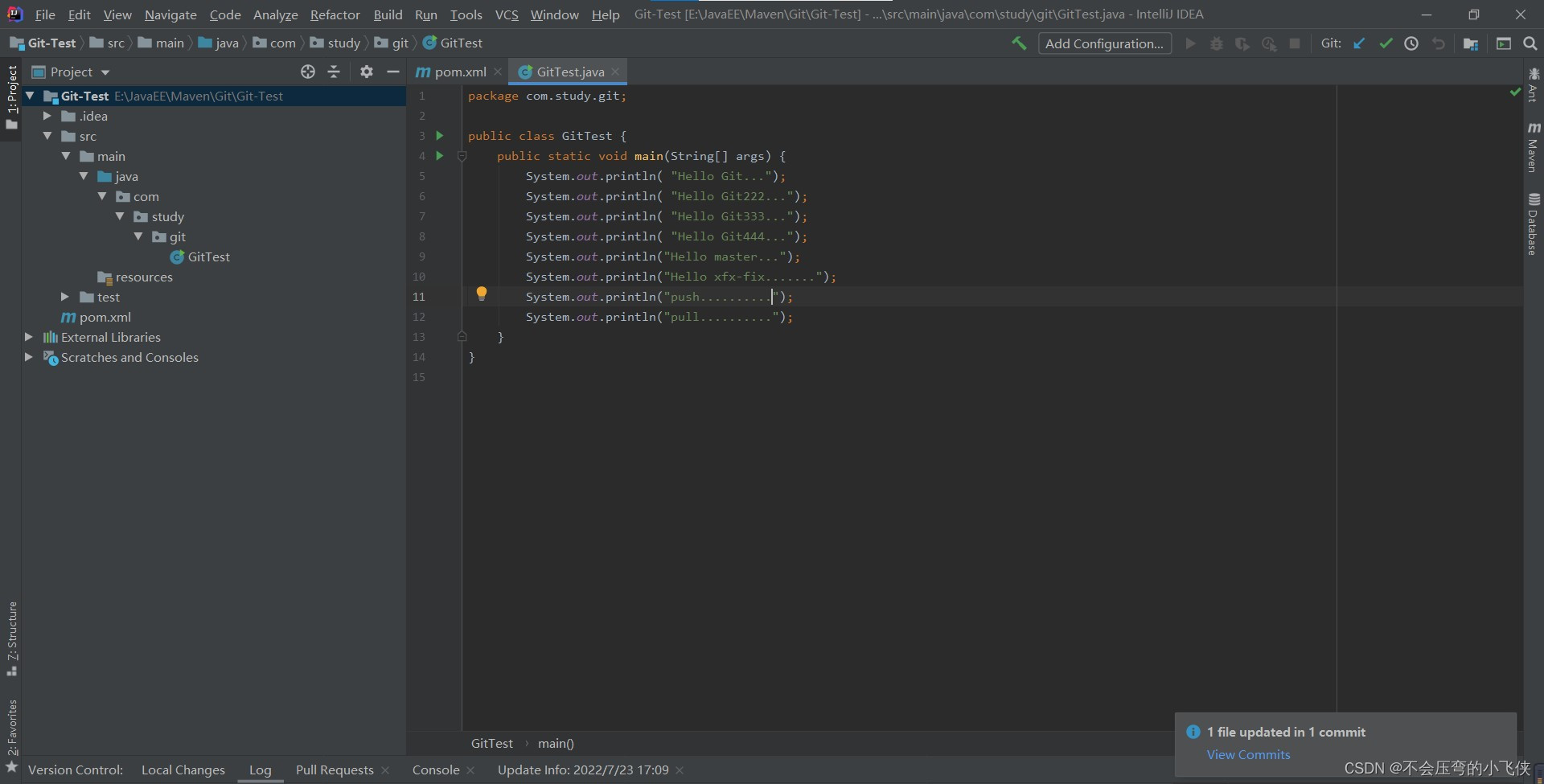Click the Collapse All icon in the Project panel
The height and width of the screenshot is (784, 1544).
tap(334, 72)
